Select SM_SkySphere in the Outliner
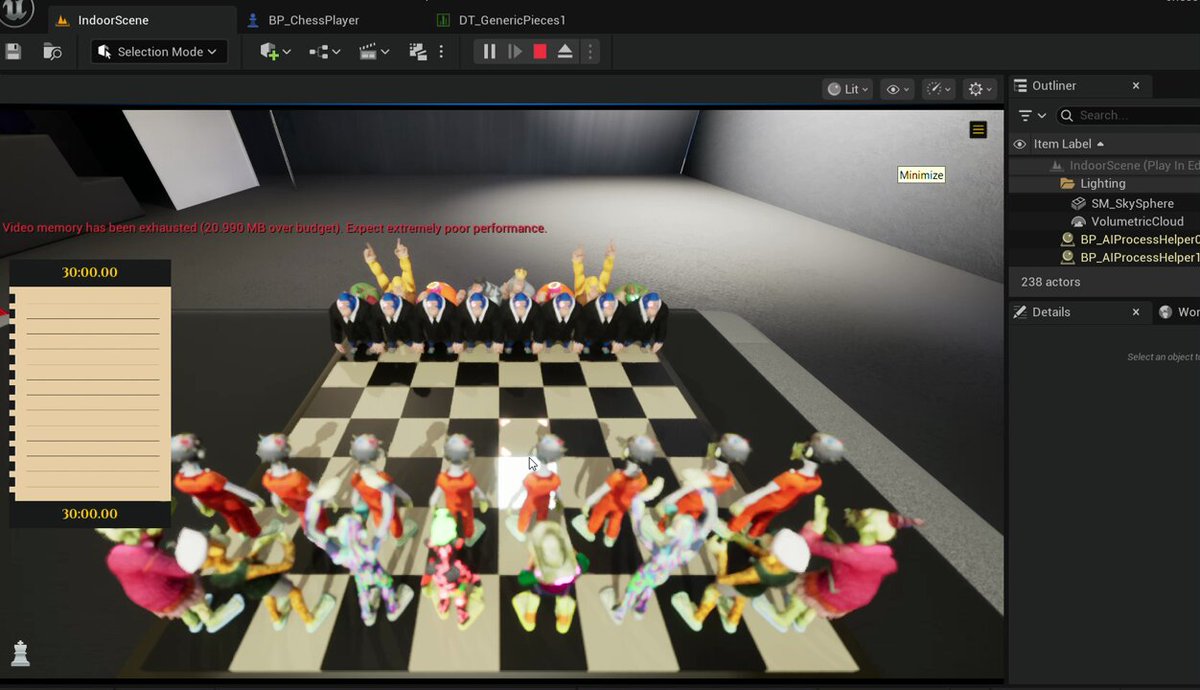This screenshot has height=690, width=1200. tap(1105, 203)
